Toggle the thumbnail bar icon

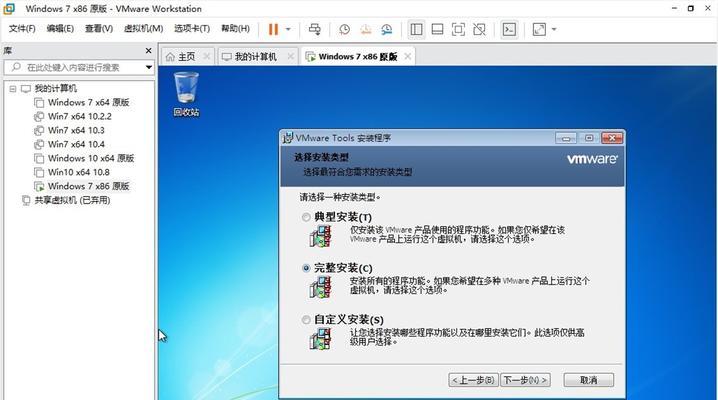pyautogui.click(x=437, y=29)
